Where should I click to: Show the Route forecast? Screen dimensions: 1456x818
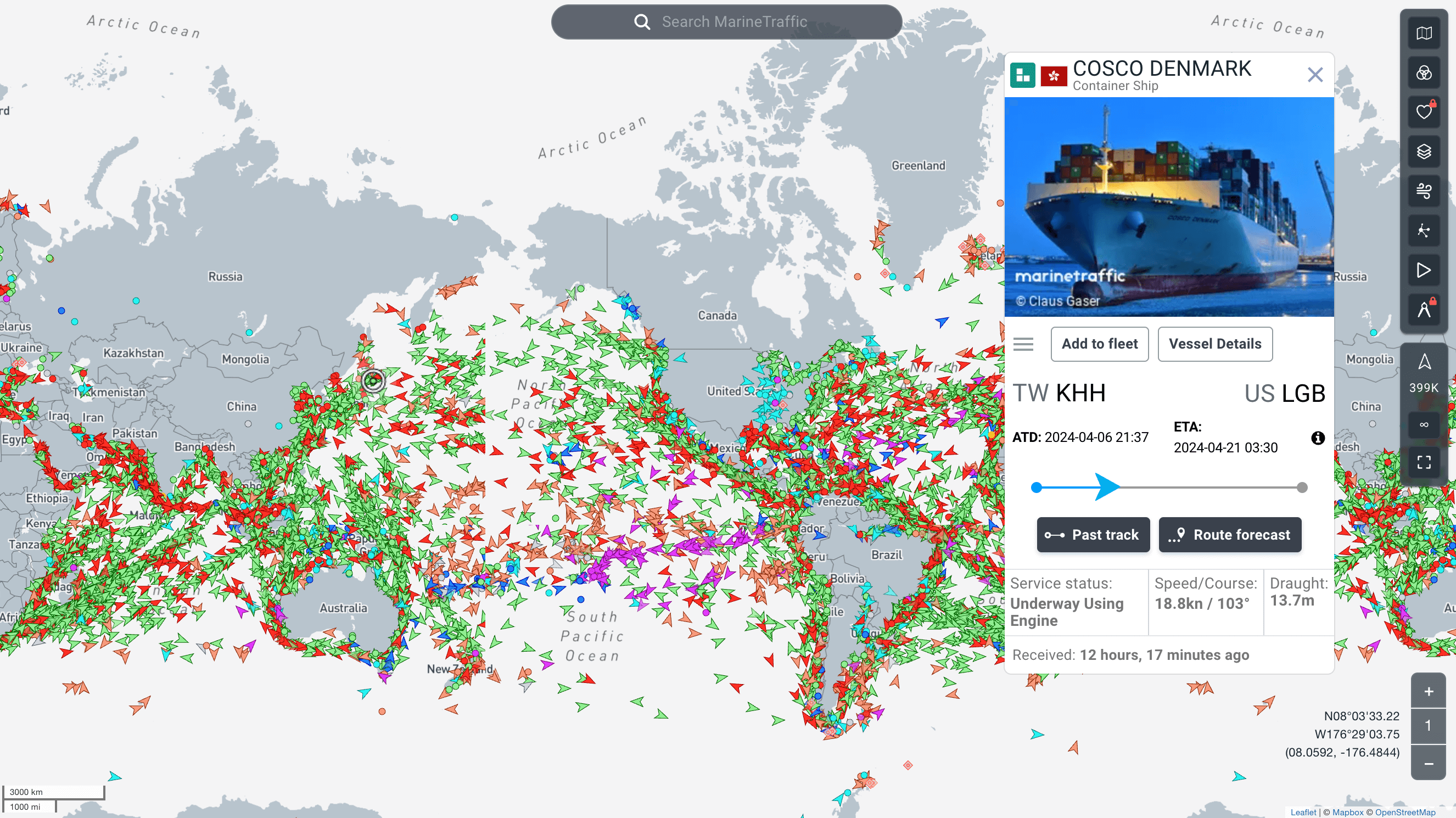[x=1230, y=535]
